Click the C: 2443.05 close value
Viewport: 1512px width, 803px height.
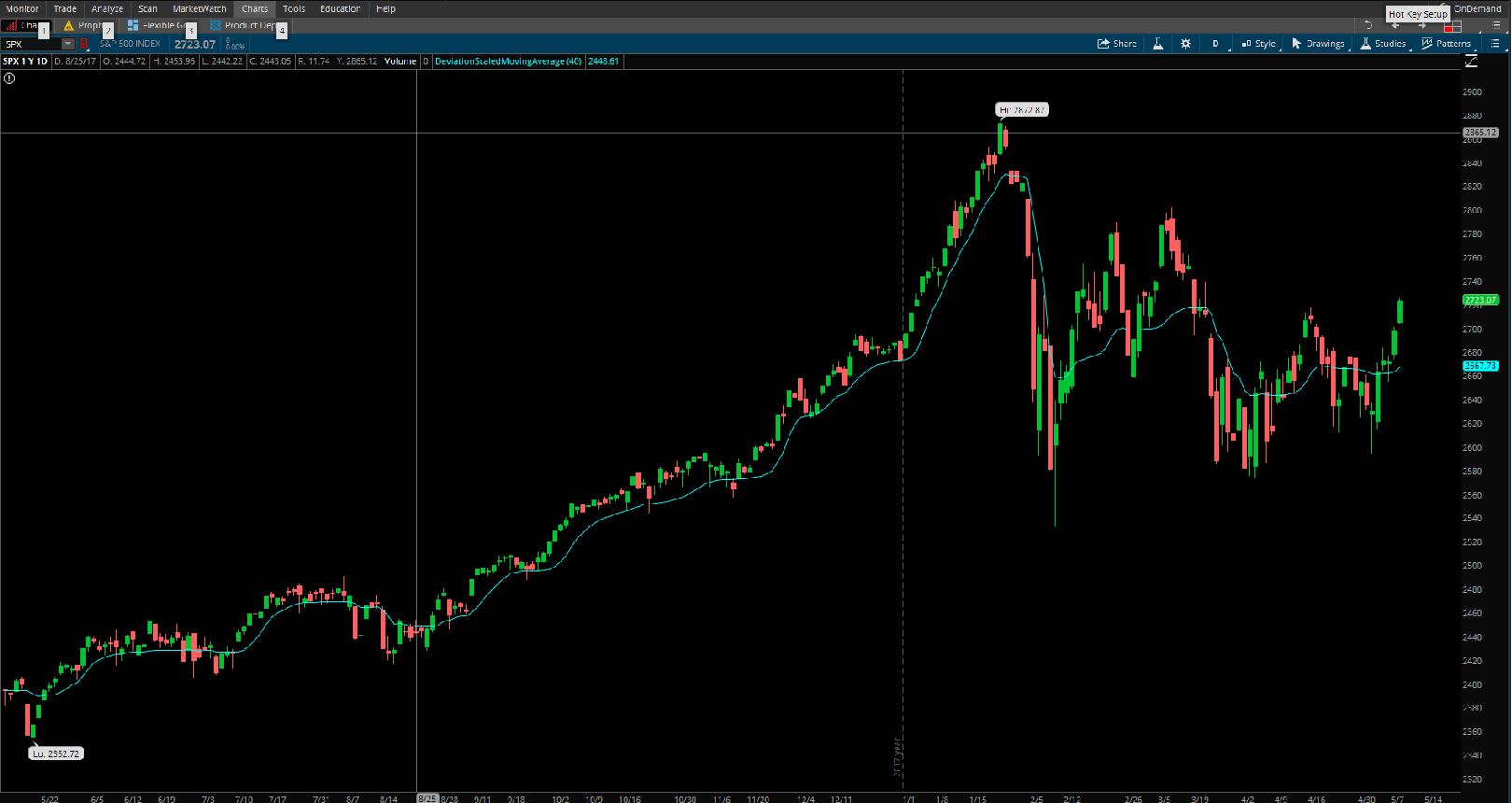[271, 62]
